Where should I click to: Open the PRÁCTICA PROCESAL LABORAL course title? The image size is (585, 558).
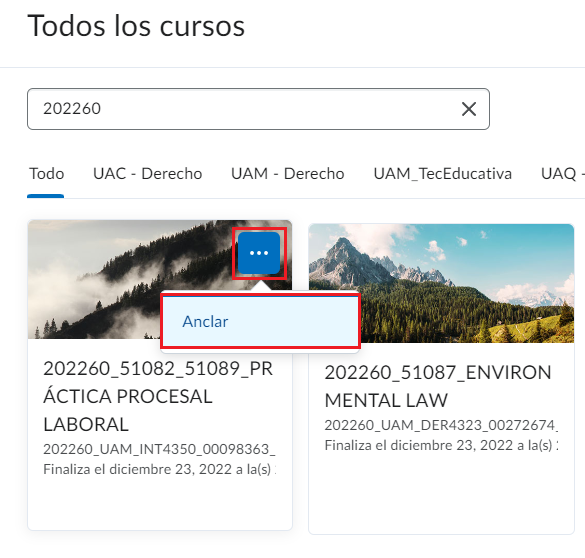click(x=158, y=396)
